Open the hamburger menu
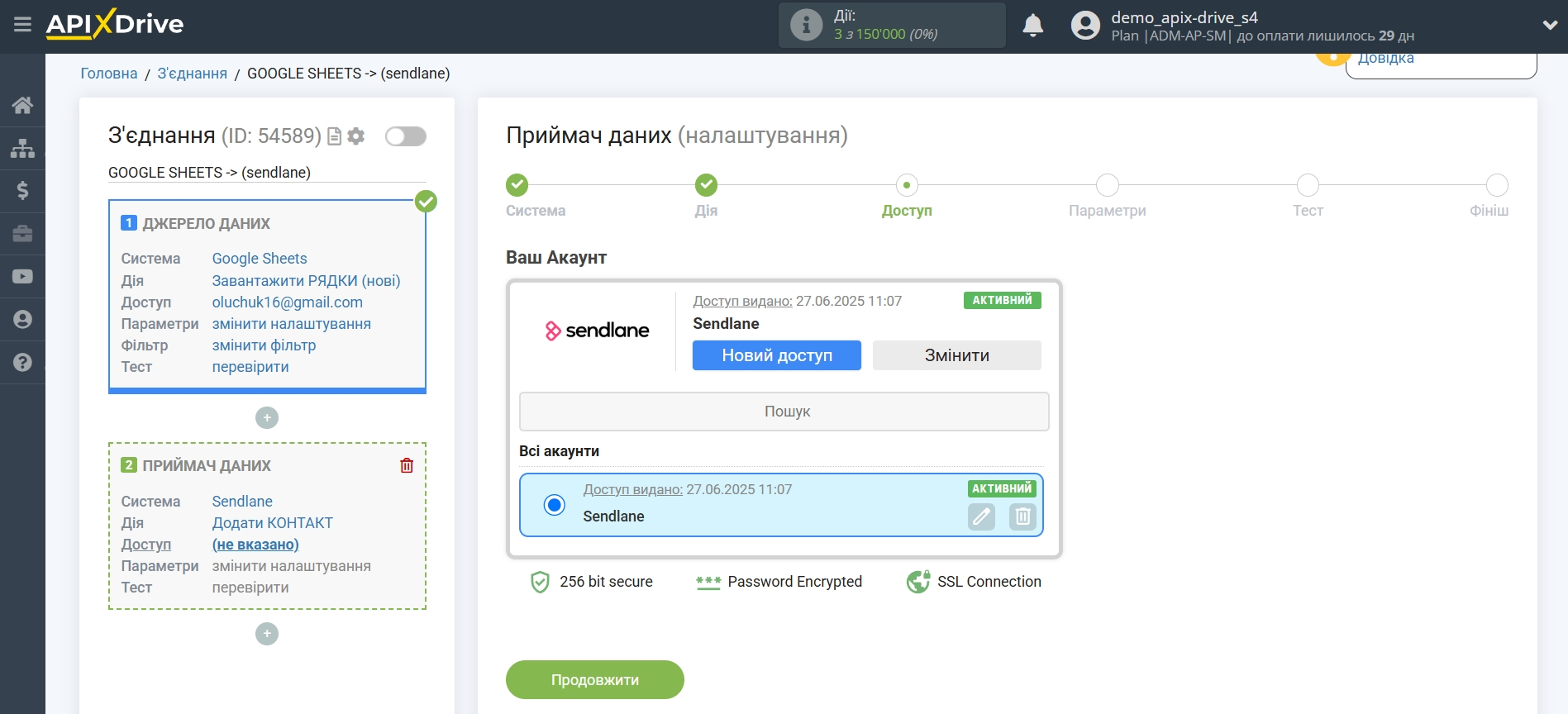This screenshot has width=1568, height=714. (22, 24)
